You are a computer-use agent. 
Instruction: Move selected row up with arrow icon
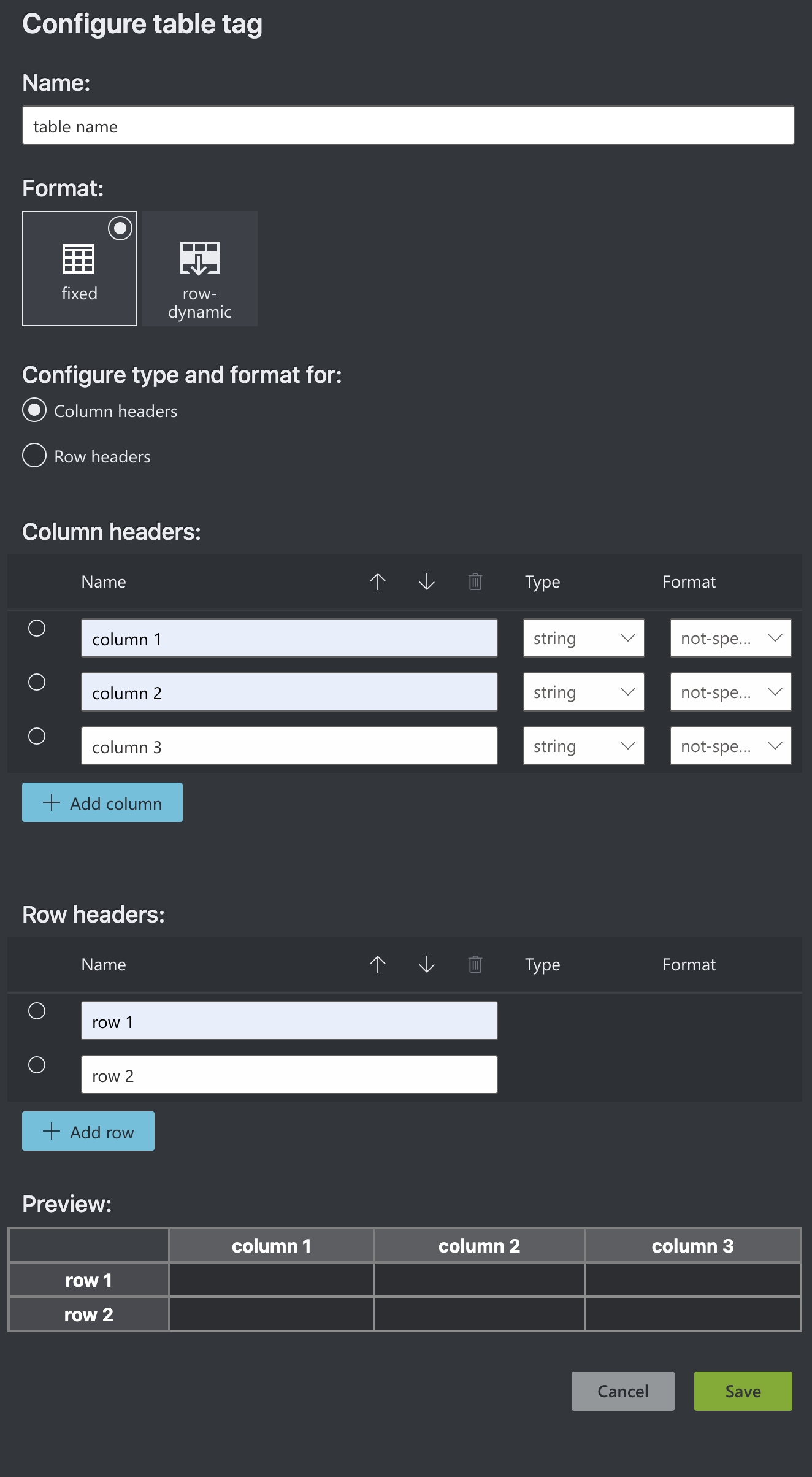[378, 964]
